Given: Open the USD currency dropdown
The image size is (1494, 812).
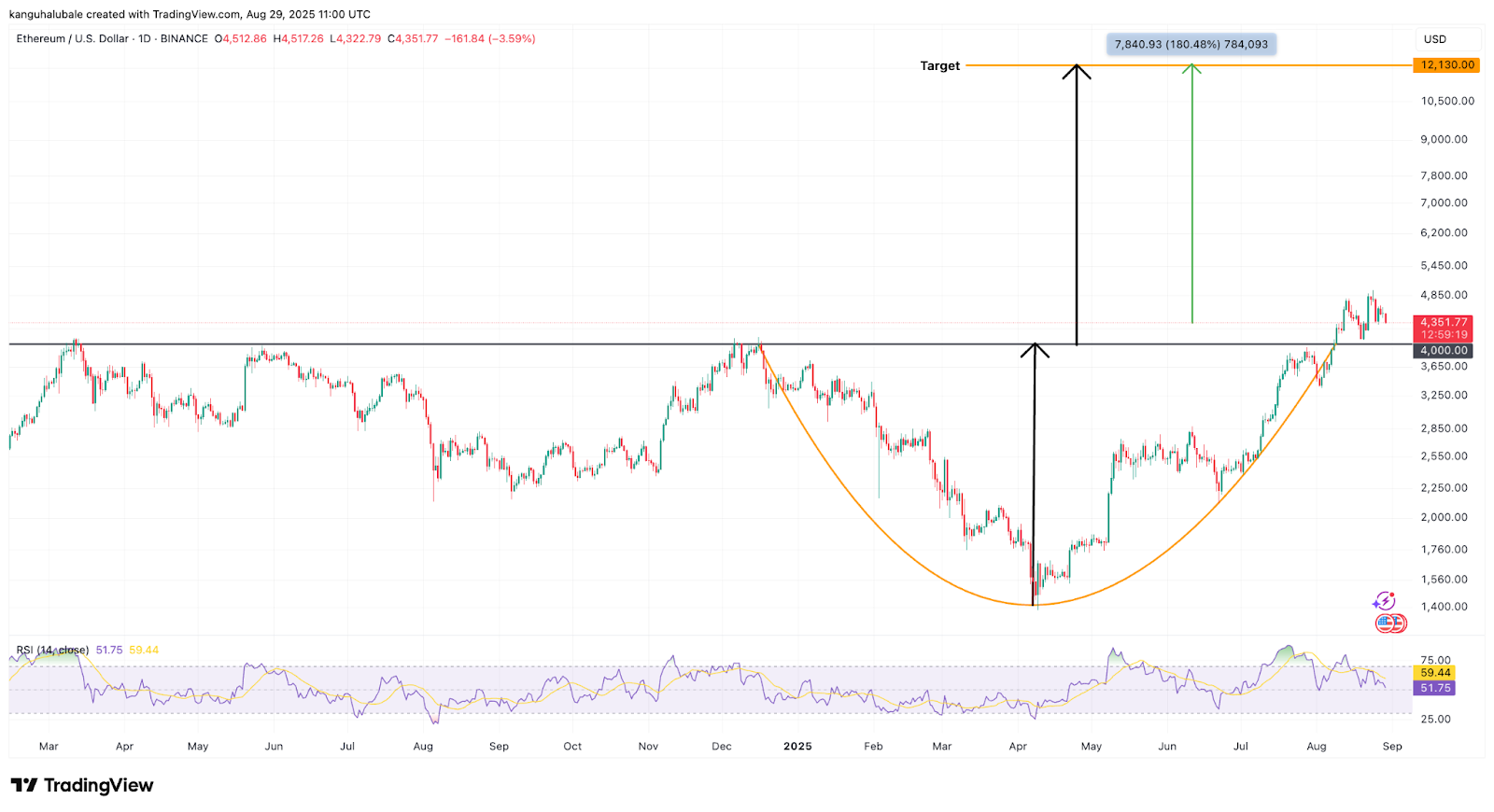Looking at the screenshot, I should [x=1435, y=39].
